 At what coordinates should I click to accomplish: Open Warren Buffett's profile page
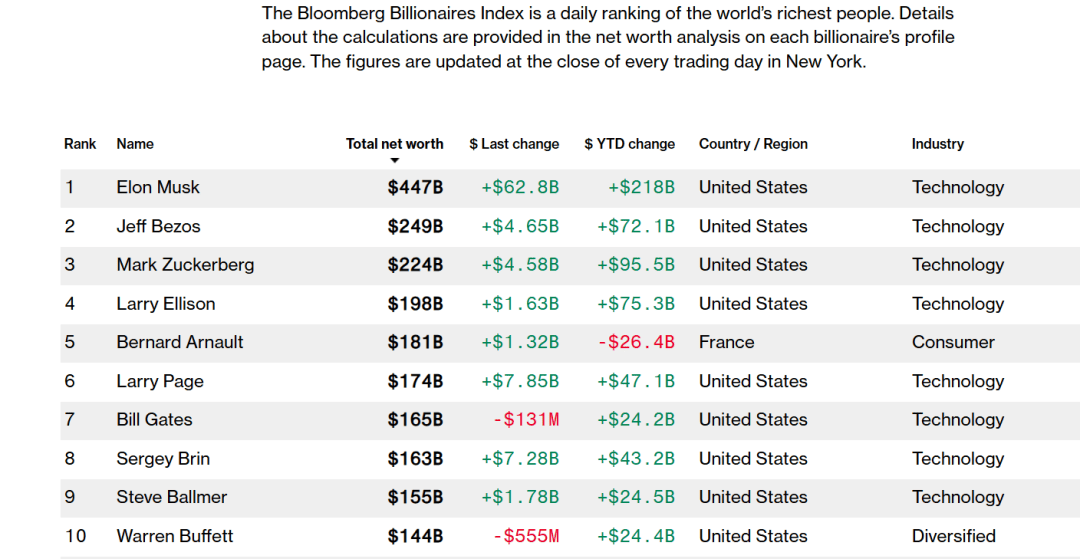[x=175, y=536]
